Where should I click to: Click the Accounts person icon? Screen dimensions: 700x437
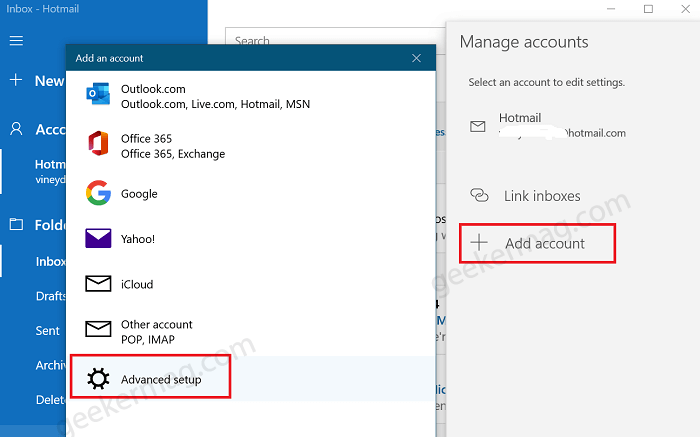coord(16,129)
